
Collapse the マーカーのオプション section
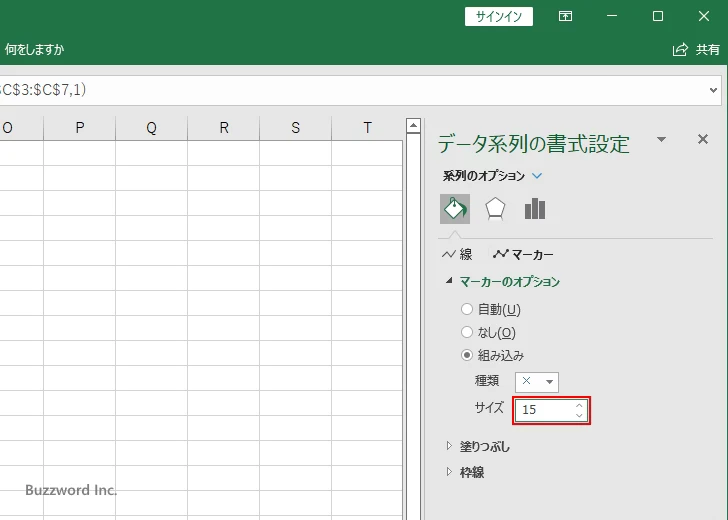449,280
